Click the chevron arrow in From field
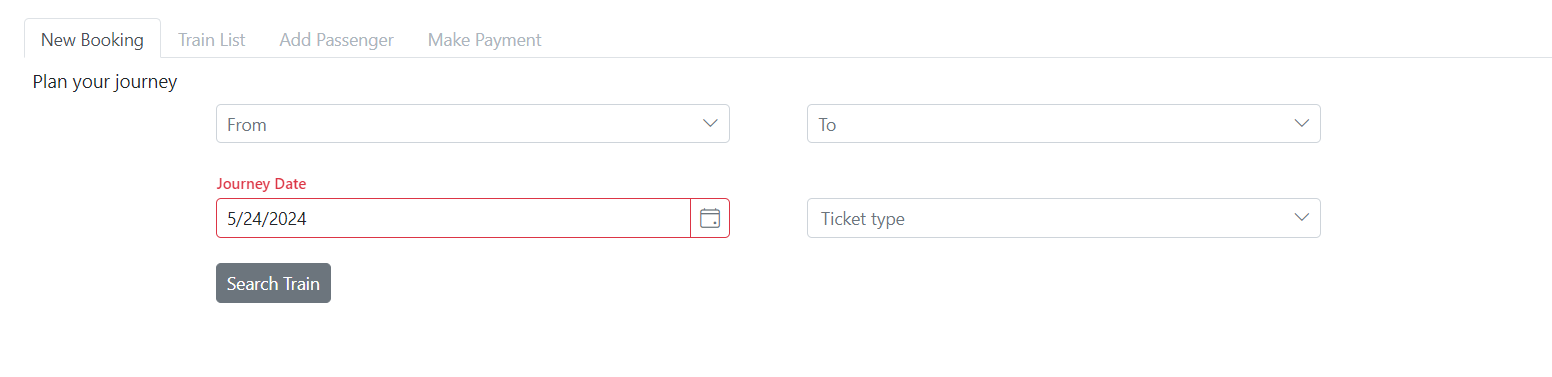 (710, 123)
